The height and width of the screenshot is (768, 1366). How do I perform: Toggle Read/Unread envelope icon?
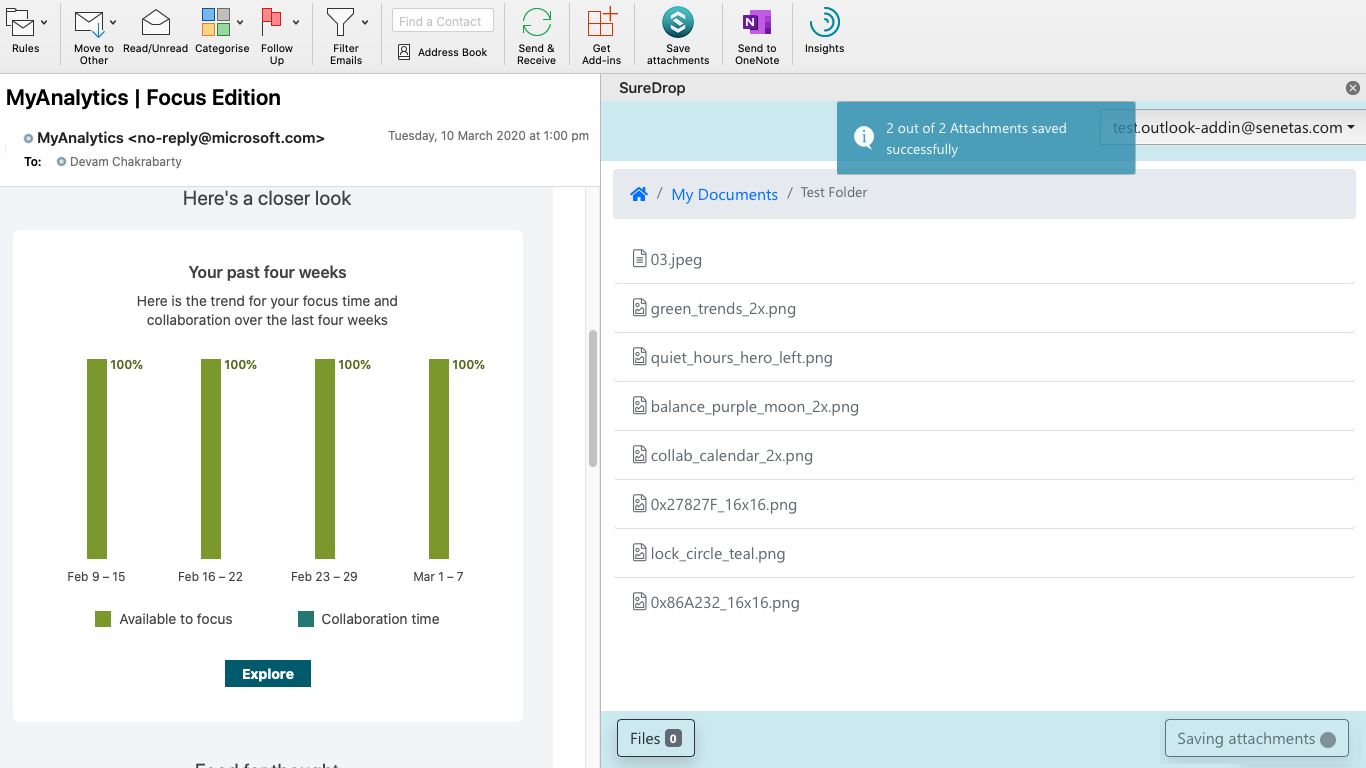click(x=155, y=23)
